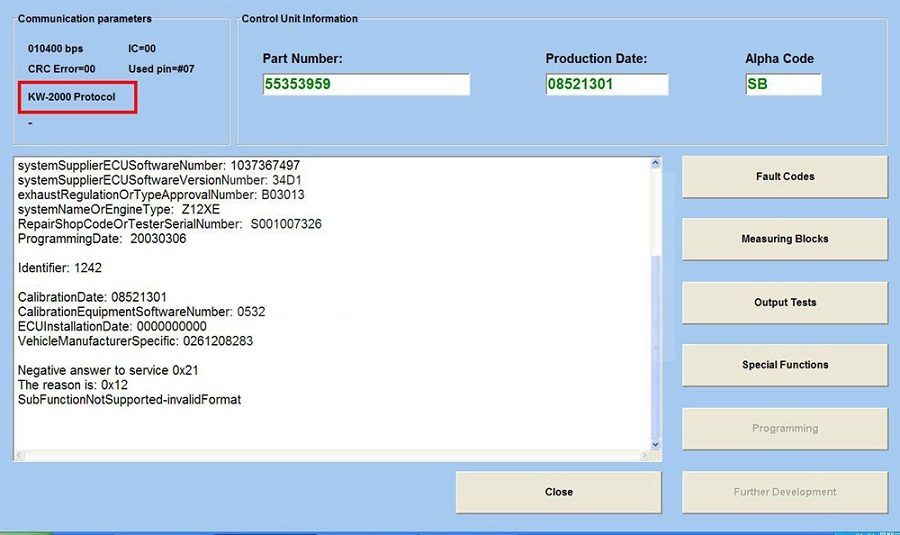
Task: Open the Fault Codes screen
Action: 784,177
